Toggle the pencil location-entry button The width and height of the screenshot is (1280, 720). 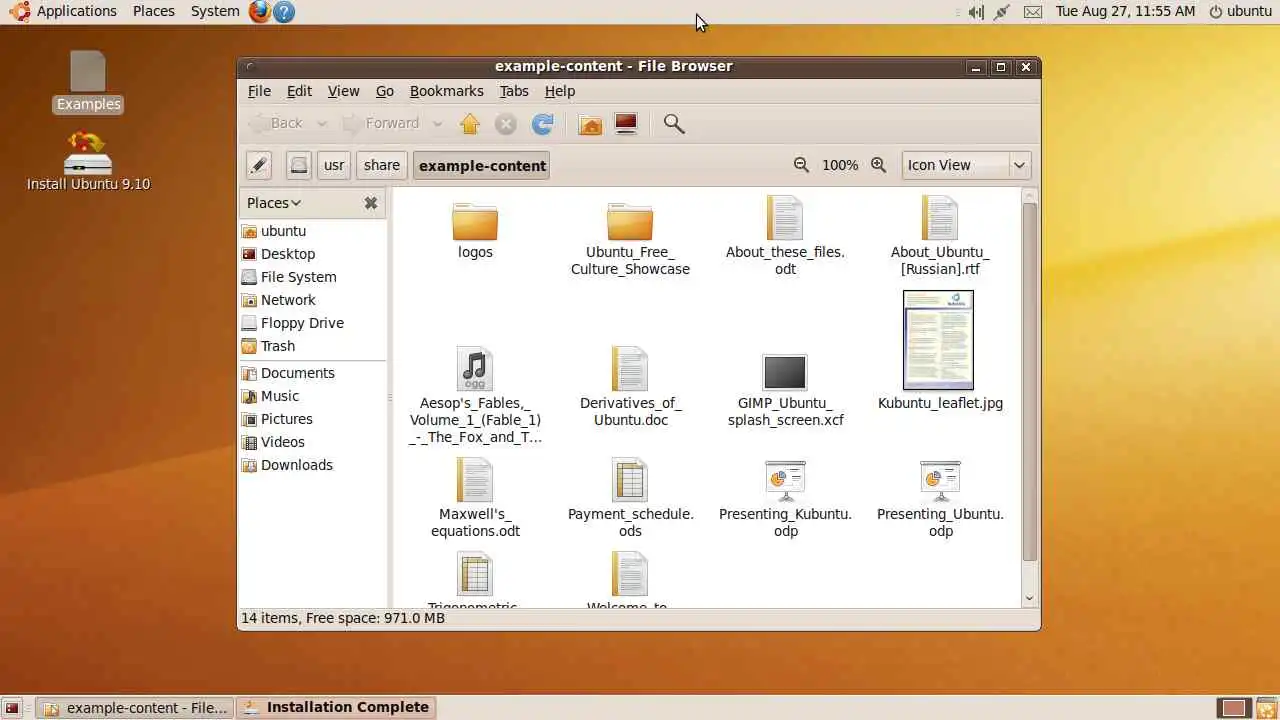click(258, 165)
